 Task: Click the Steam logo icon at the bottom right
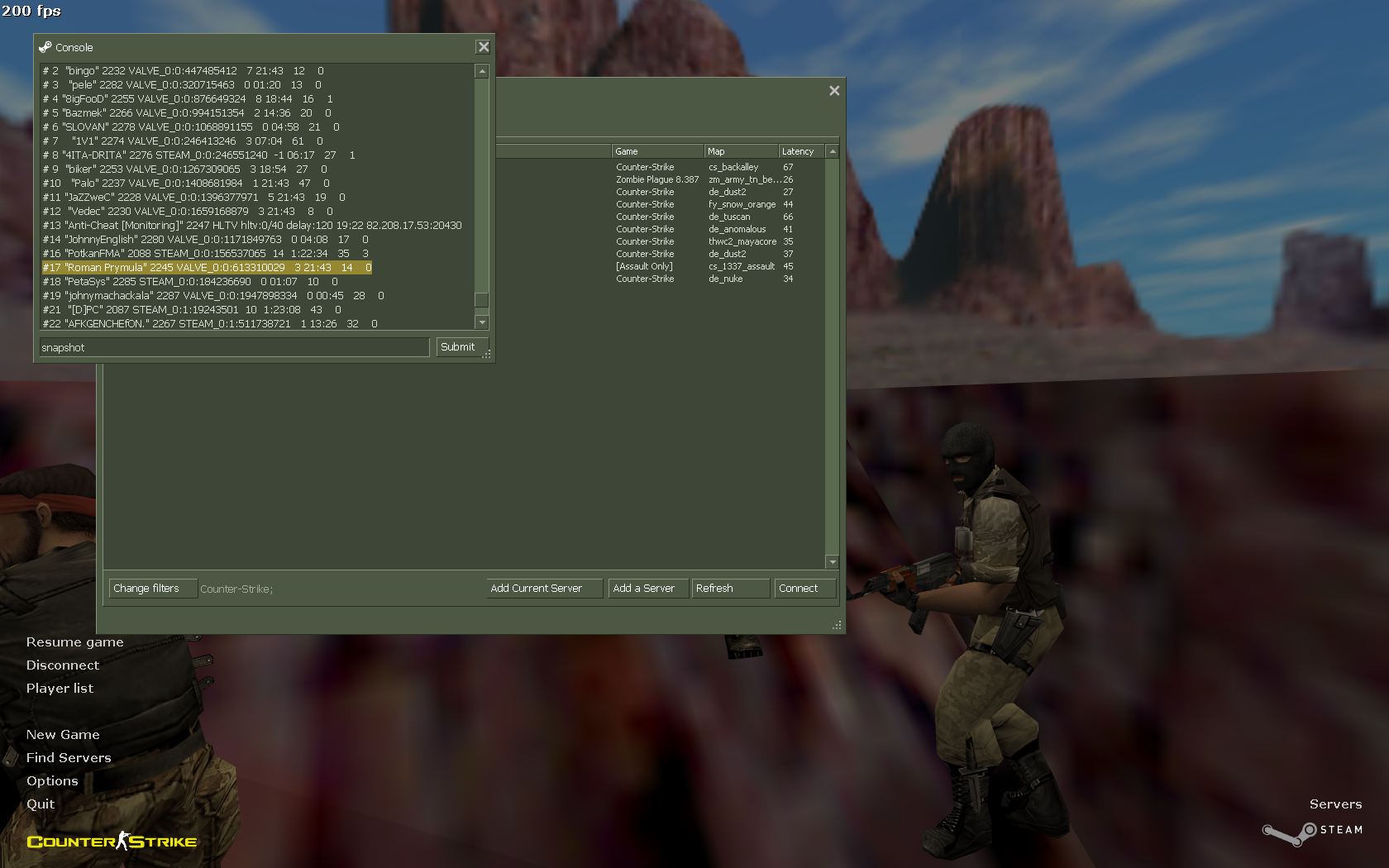pos(1289,833)
